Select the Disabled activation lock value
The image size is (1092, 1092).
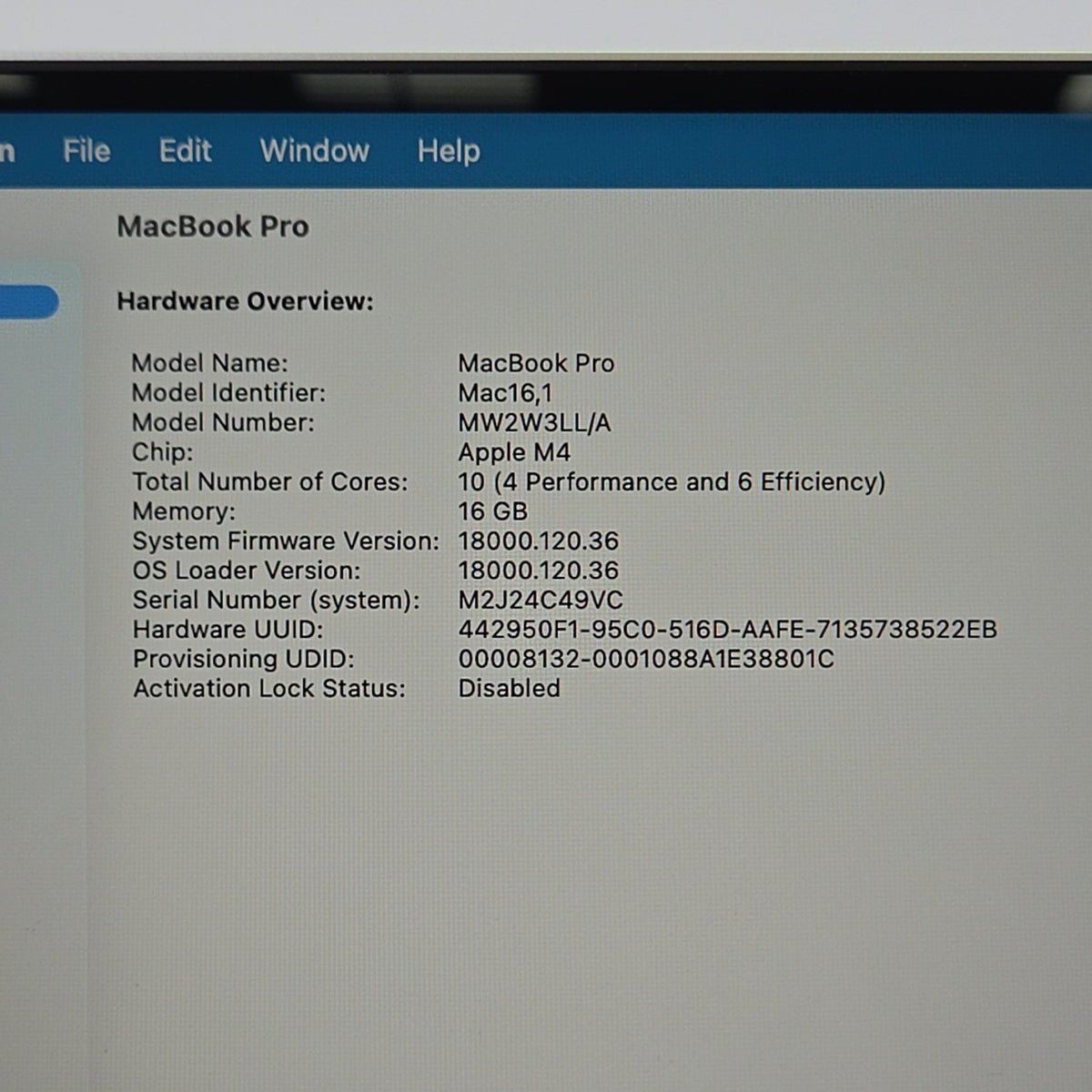pos(509,689)
